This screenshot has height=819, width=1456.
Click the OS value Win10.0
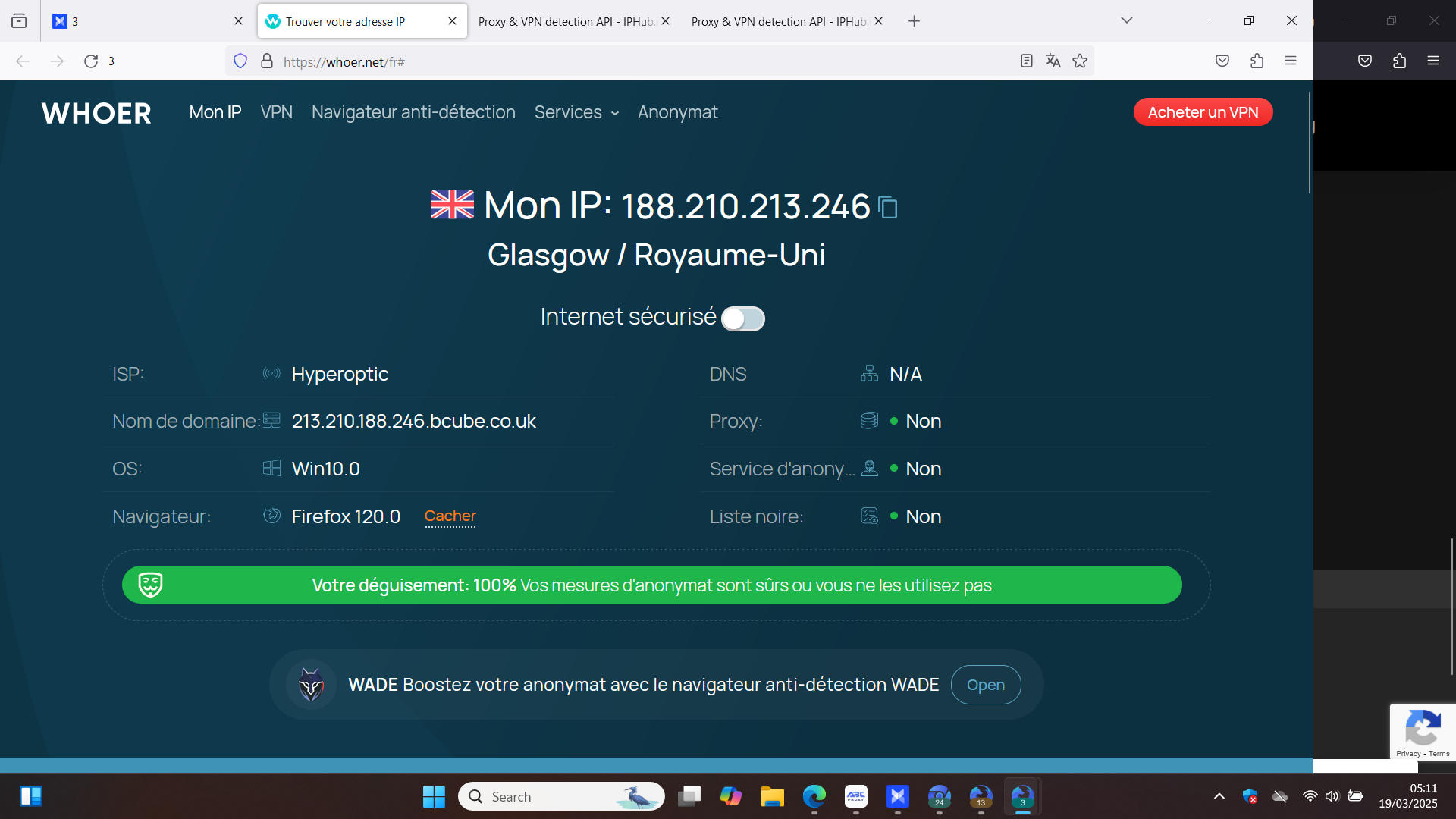[326, 469]
